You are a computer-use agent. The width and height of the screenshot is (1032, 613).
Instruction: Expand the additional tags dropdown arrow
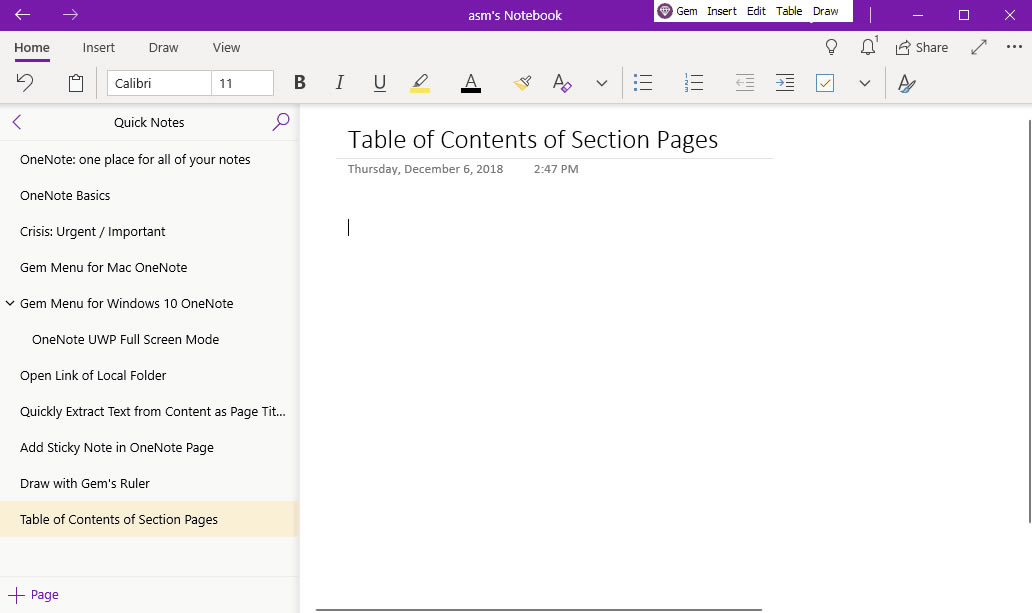[864, 83]
